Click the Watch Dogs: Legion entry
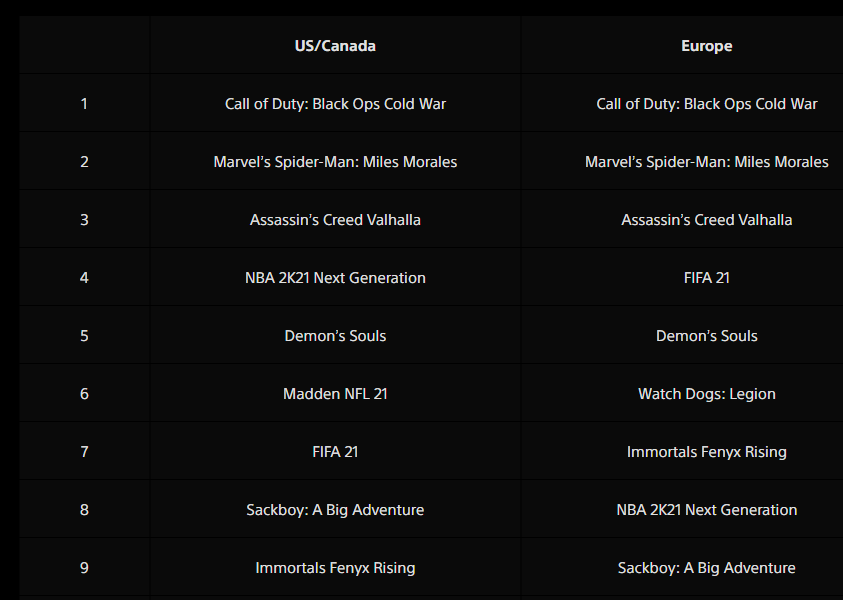The width and height of the screenshot is (843, 600). click(706, 394)
